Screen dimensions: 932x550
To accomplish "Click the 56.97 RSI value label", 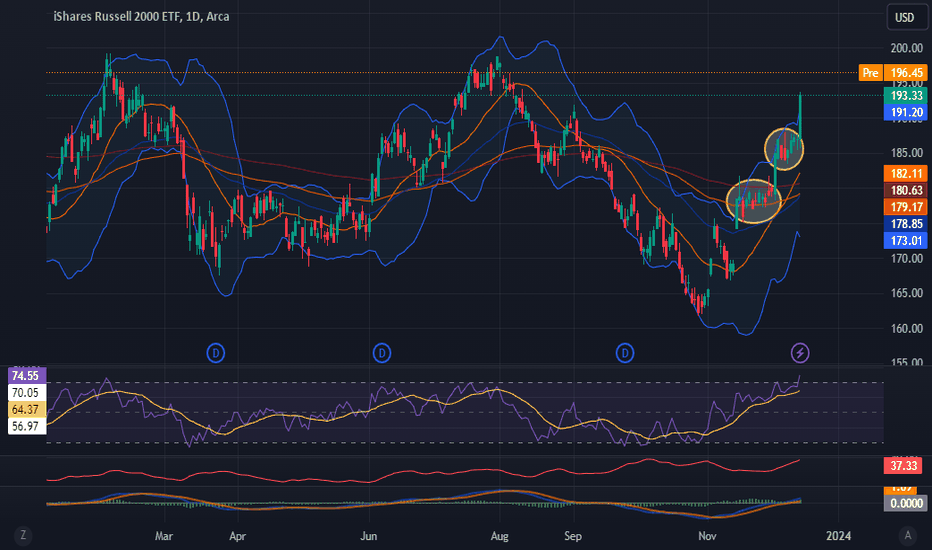I will [x=27, y=426].
